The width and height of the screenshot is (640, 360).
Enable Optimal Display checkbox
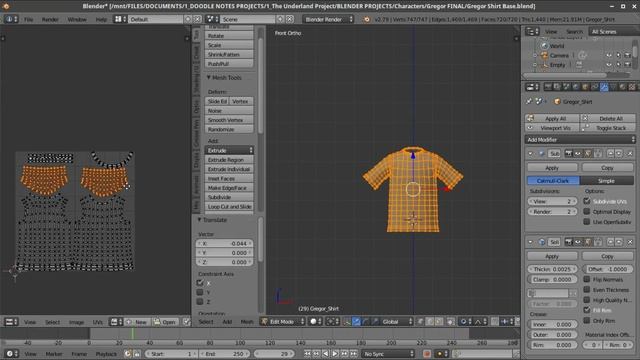coord(587,211)
